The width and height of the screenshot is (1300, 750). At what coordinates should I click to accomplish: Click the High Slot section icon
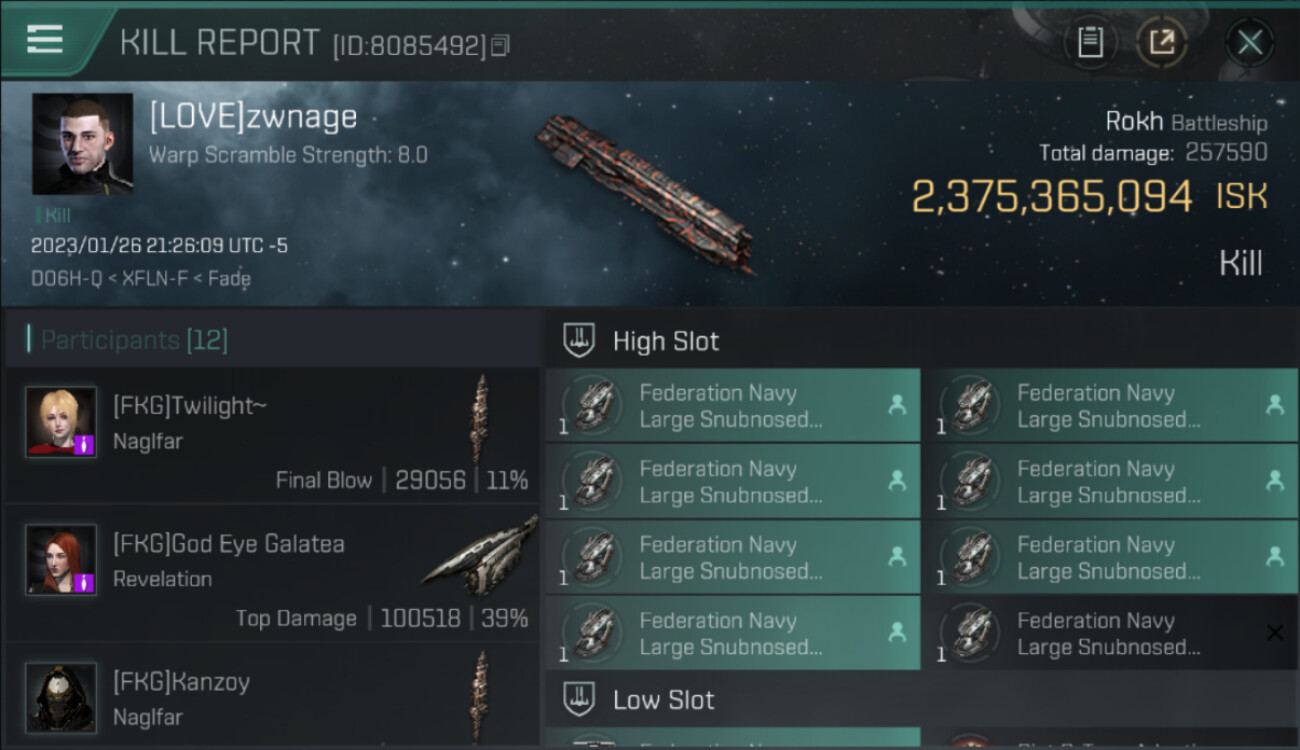[x=580, y=341]
